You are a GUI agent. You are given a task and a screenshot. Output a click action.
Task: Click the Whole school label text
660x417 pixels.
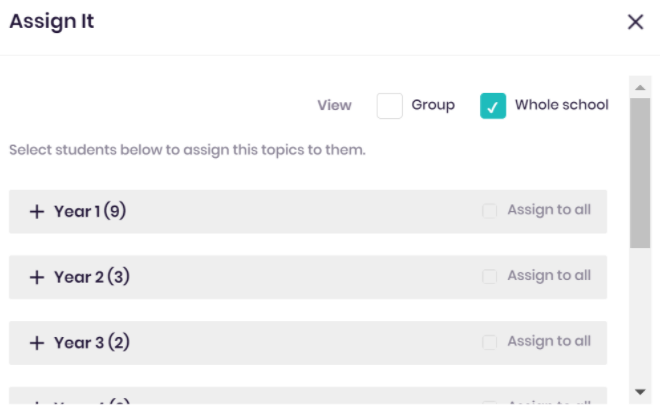[562, 104]
